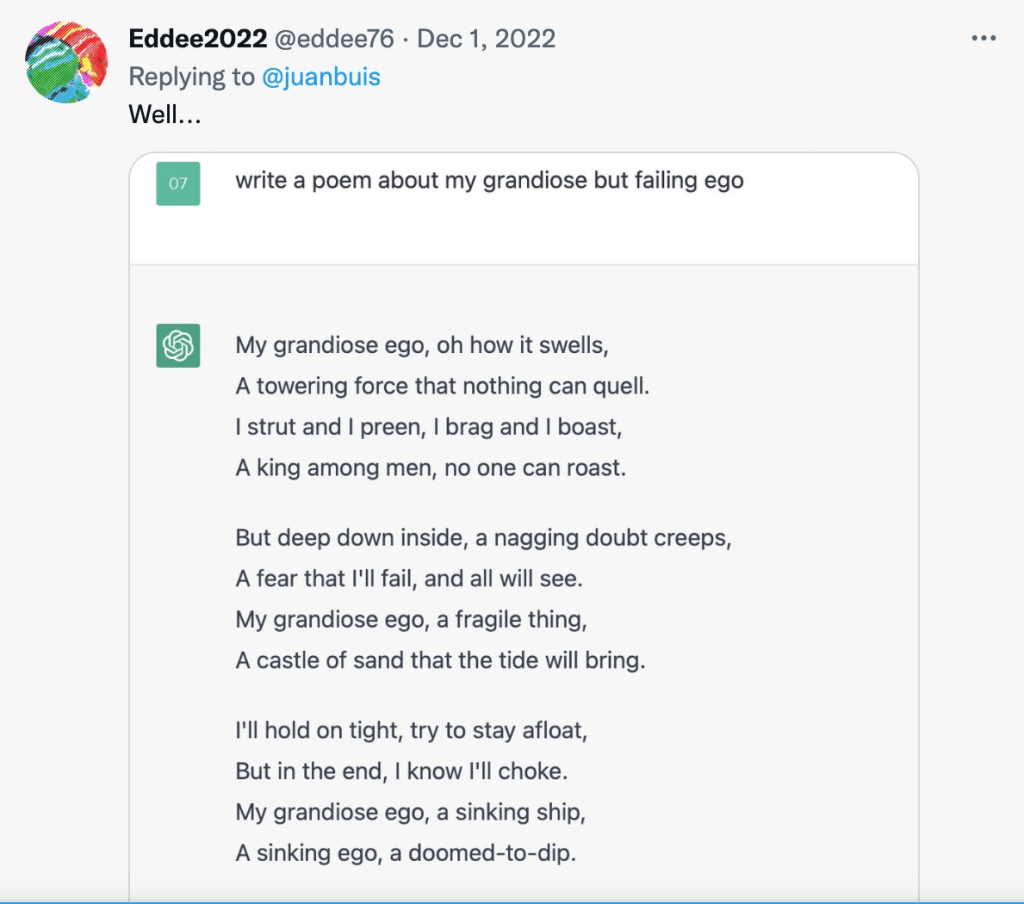Click the green "07" user badge
The width and height of the screenshot is (1024, 904).
[178, 183]
